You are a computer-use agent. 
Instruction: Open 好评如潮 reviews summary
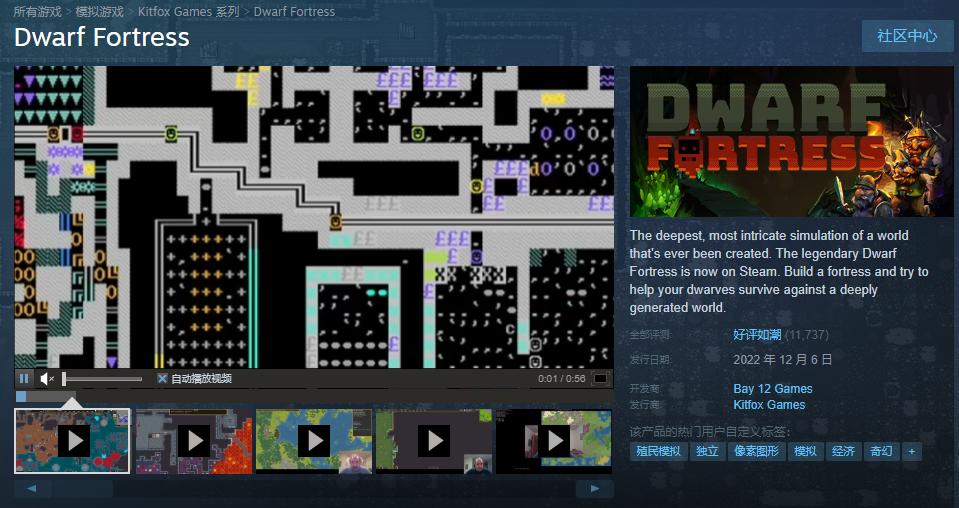pyautogui.click(x=757, y=334)
